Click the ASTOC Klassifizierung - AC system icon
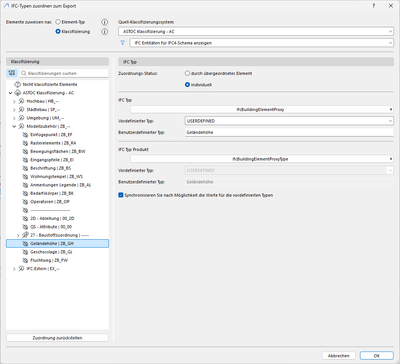This screenshot has height=364, width=400. tap(17, 93)
